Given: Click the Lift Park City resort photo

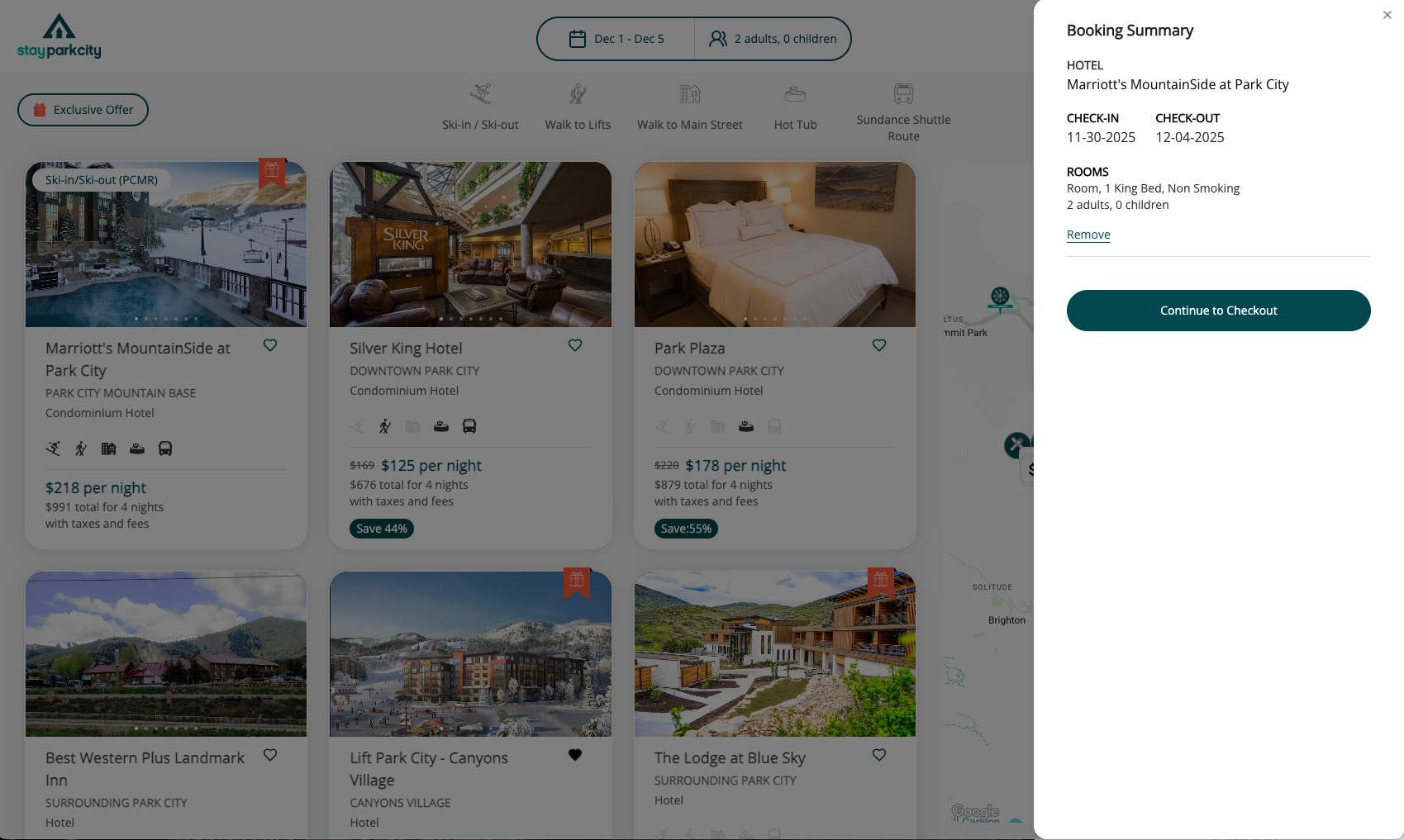Looking at the screenshot, I should point(470,654).
